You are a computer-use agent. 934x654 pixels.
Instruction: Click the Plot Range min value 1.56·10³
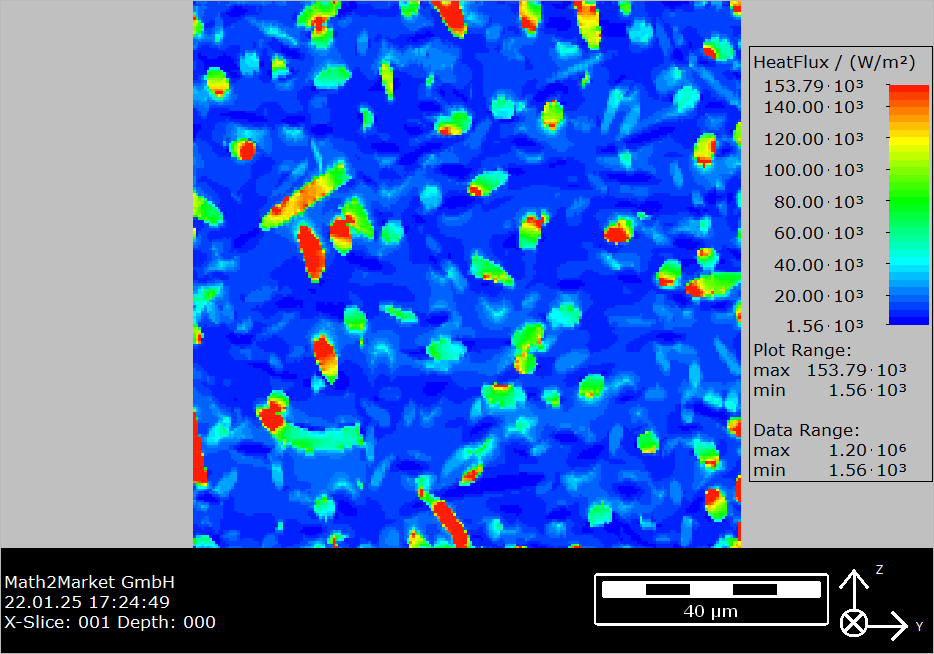click(868, 391)
